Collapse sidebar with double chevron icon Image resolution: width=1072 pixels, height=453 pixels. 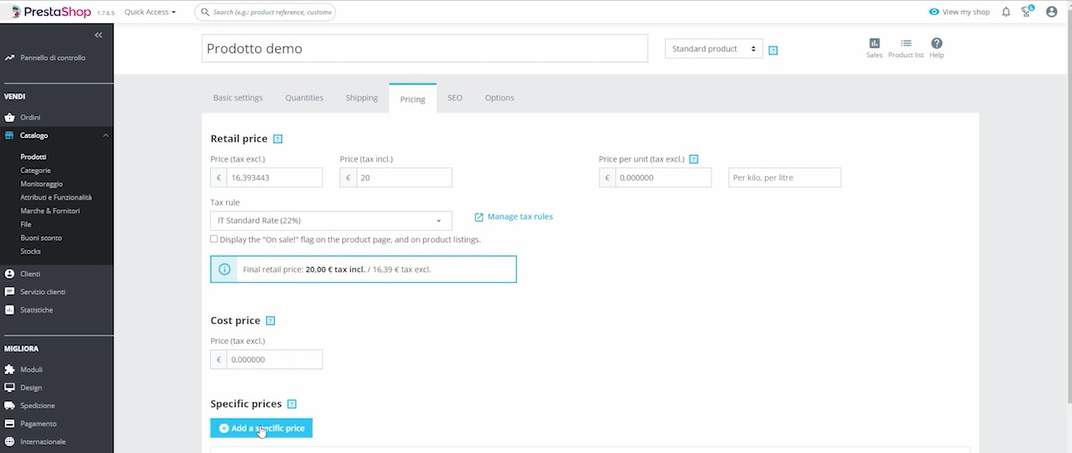click(x=98, y=35)
